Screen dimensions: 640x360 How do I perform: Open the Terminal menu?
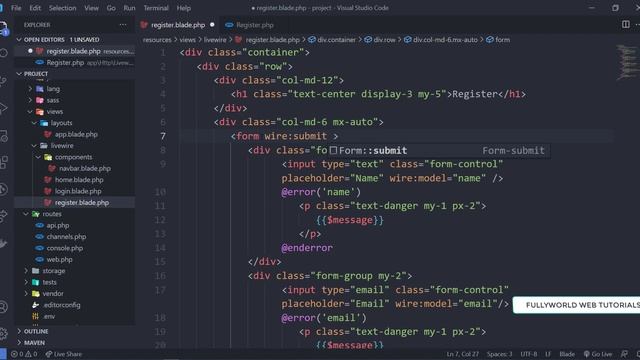tap(156, 8)
